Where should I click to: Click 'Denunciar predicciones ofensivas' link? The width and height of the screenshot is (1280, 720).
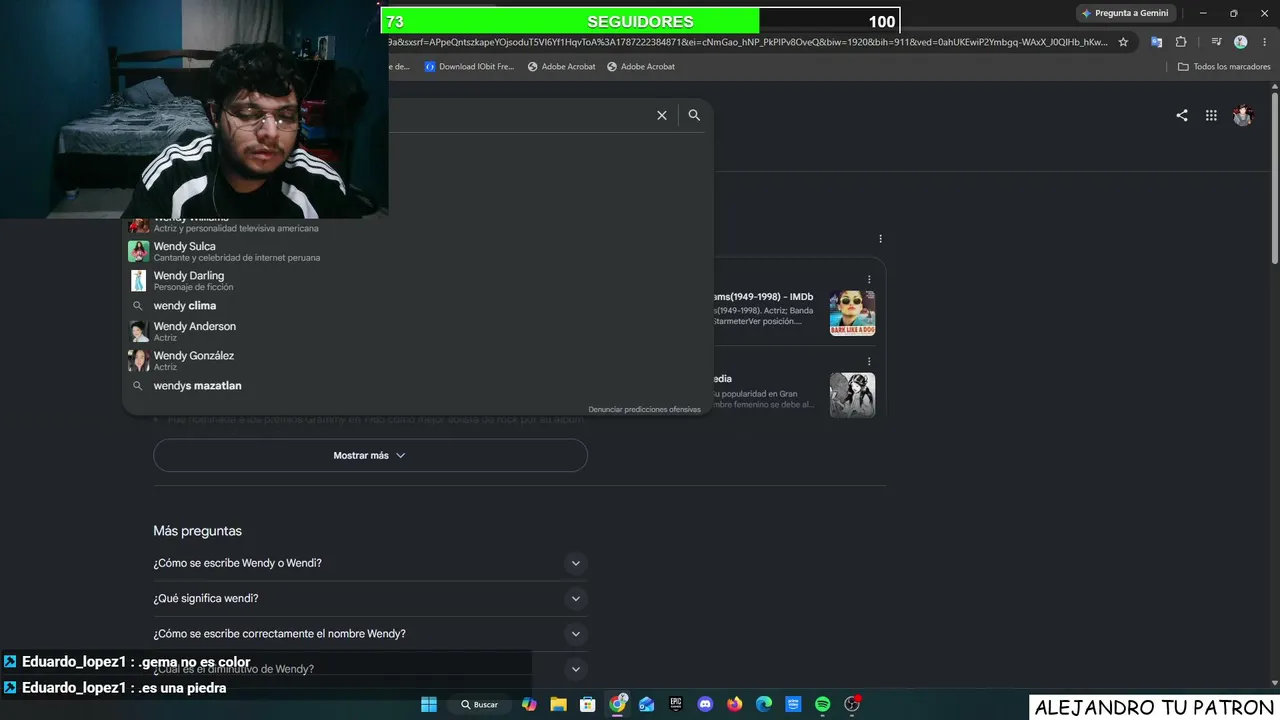point(644,409)
